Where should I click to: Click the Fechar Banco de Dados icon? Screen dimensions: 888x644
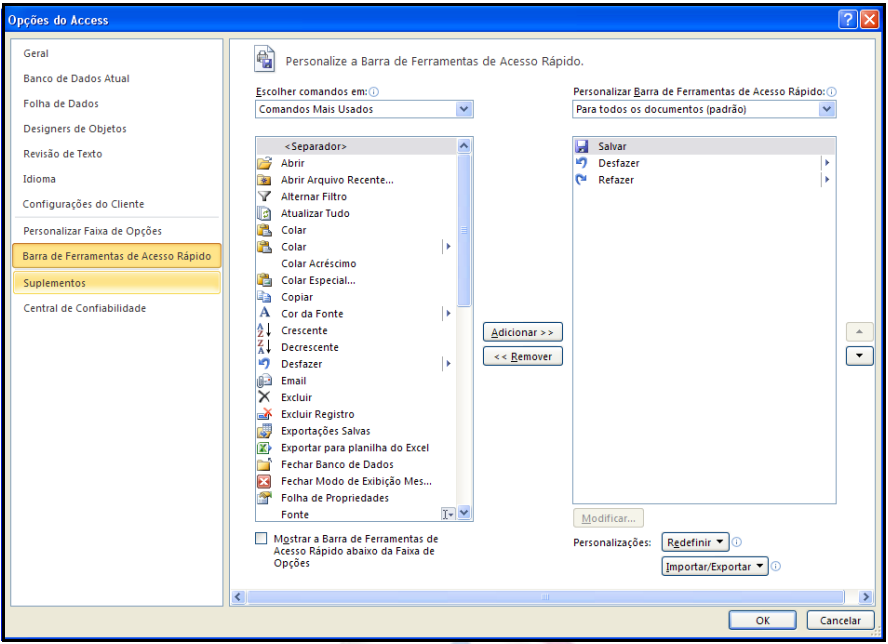coord(265,465)
